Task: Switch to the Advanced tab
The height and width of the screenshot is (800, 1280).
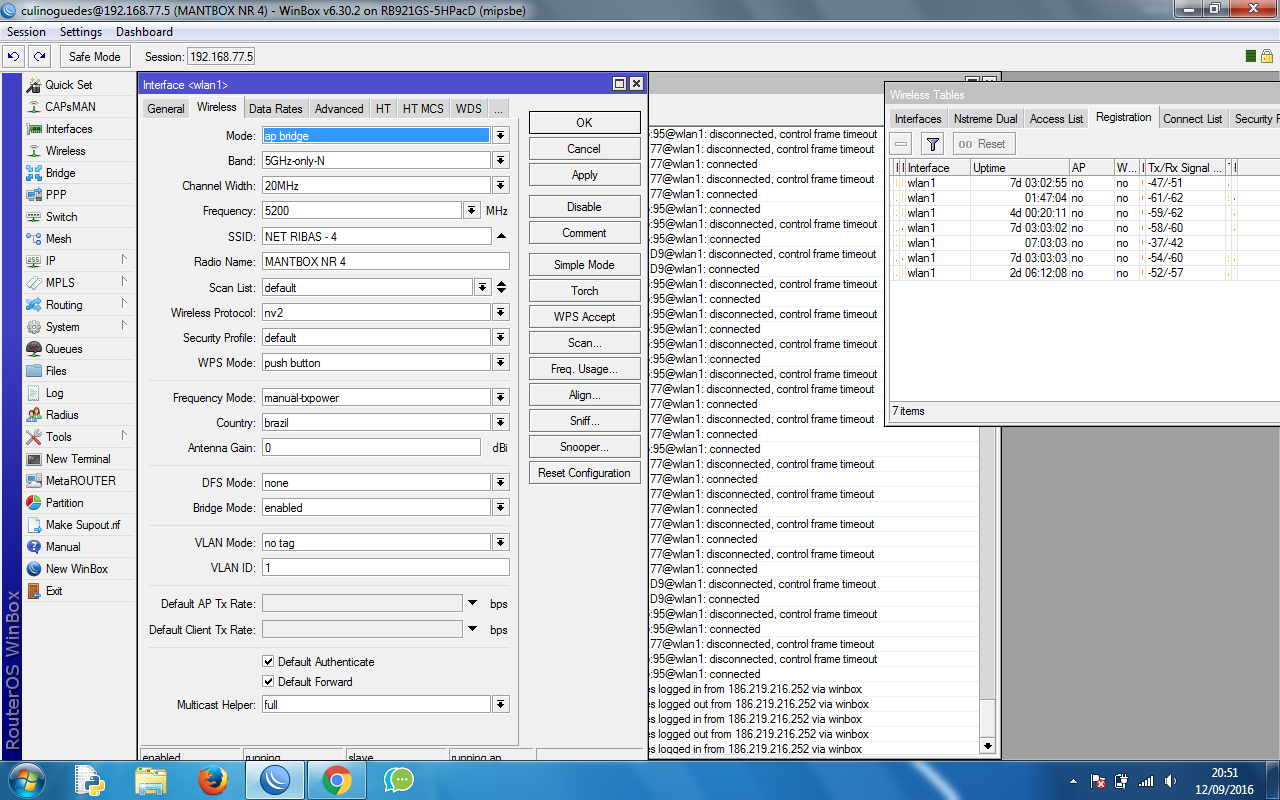Action: (x=339, y=109)
